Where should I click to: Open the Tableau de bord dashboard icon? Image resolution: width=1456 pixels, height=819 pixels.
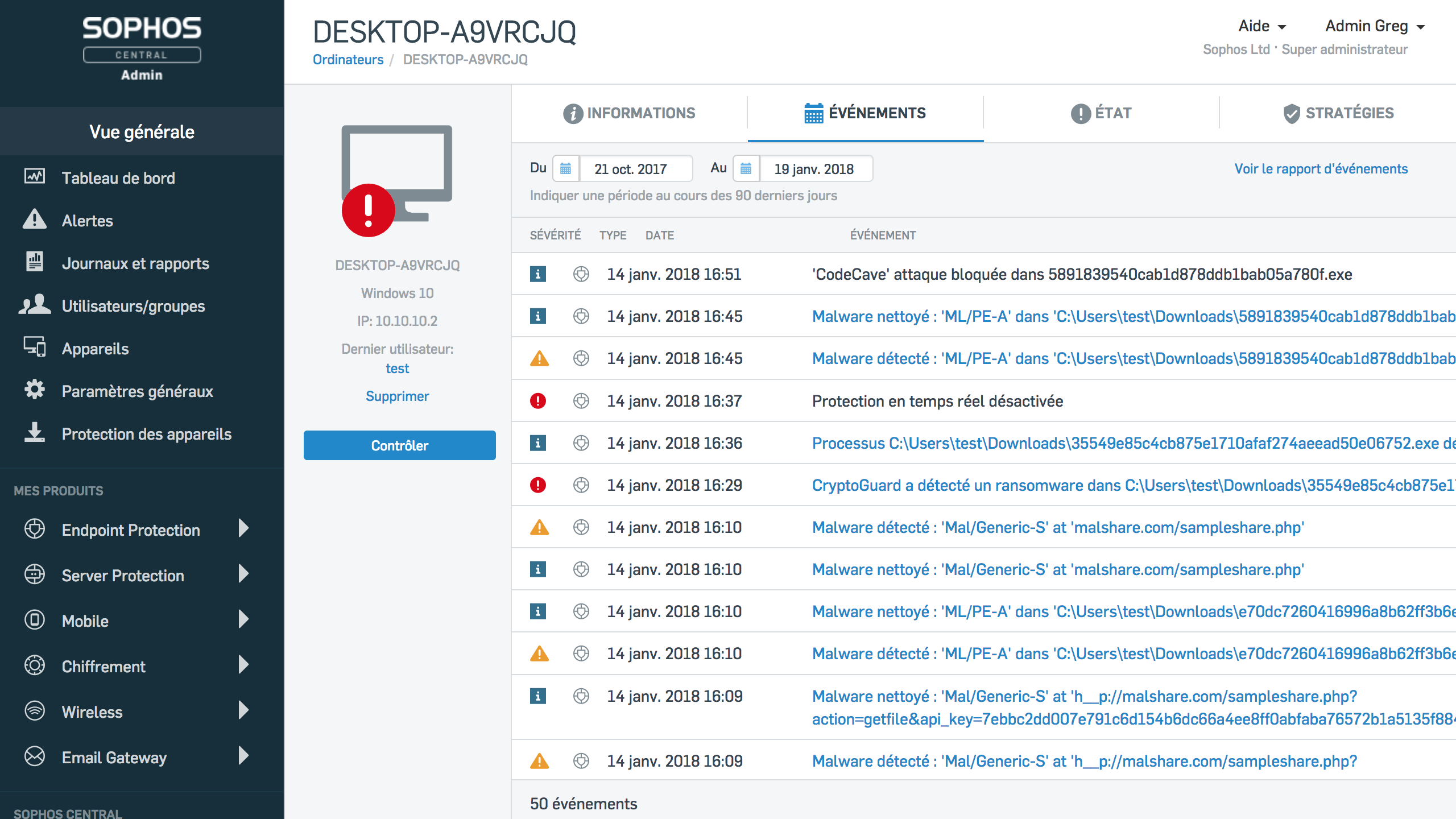tap(35, 177)
